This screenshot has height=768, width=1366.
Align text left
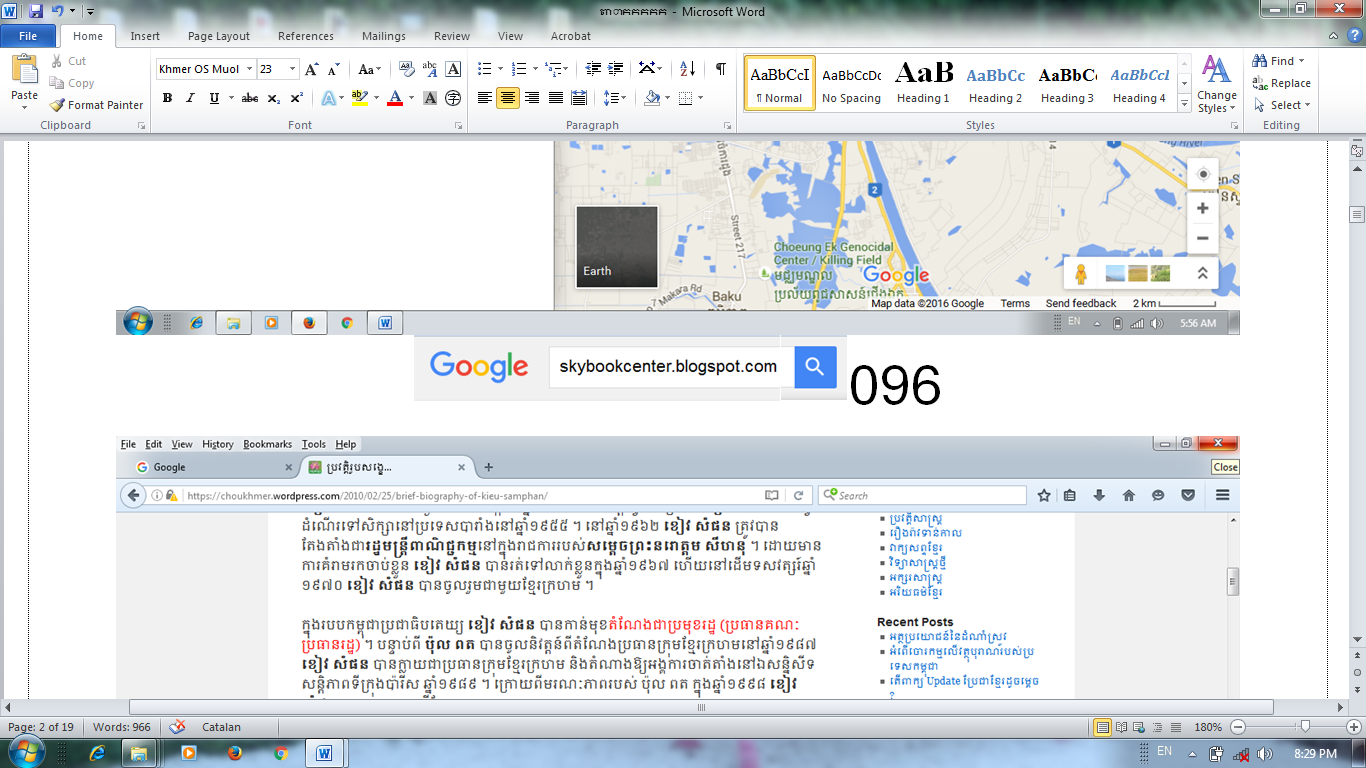tap(485, 98)
